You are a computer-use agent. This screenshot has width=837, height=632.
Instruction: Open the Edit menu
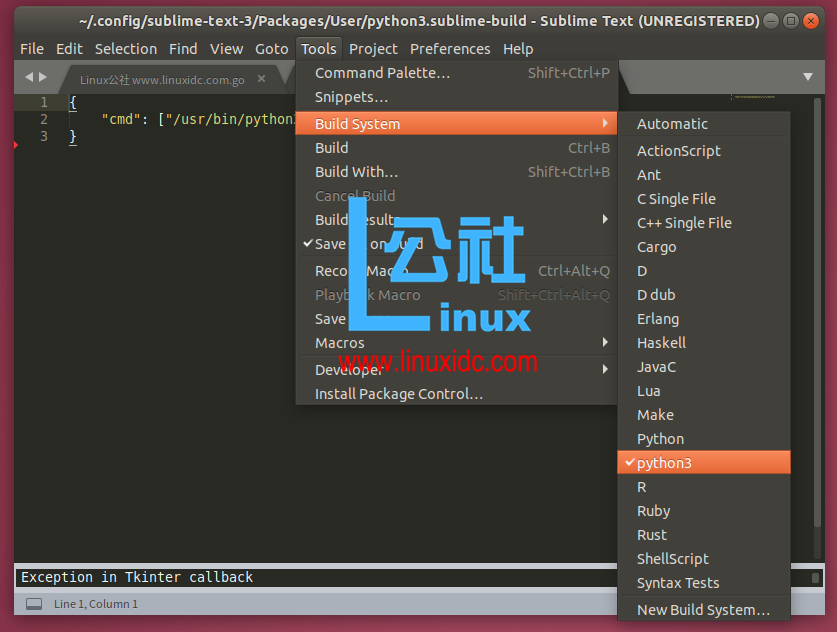(69, 49)
